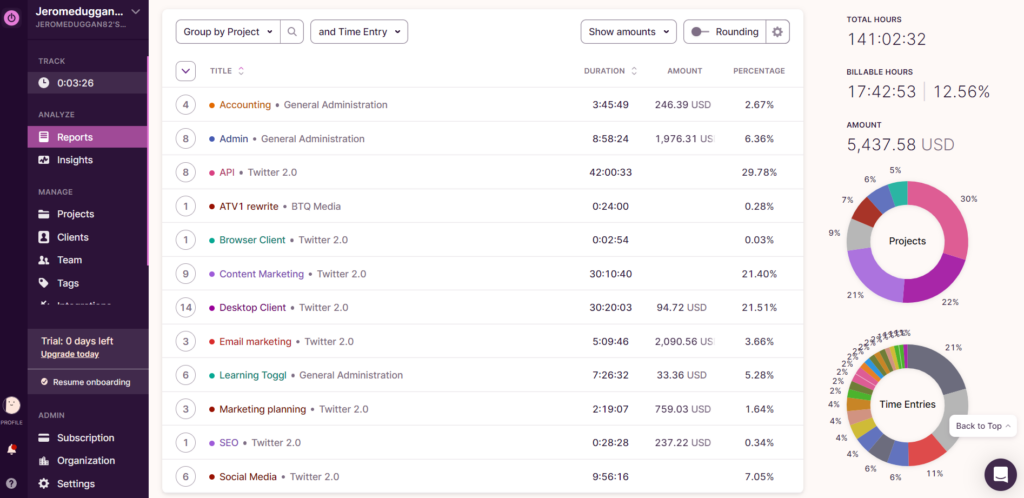The height and width of the screenshot is (498, 1024).
Task: Click the profile avatar icon
Action: tap(12, 405)
